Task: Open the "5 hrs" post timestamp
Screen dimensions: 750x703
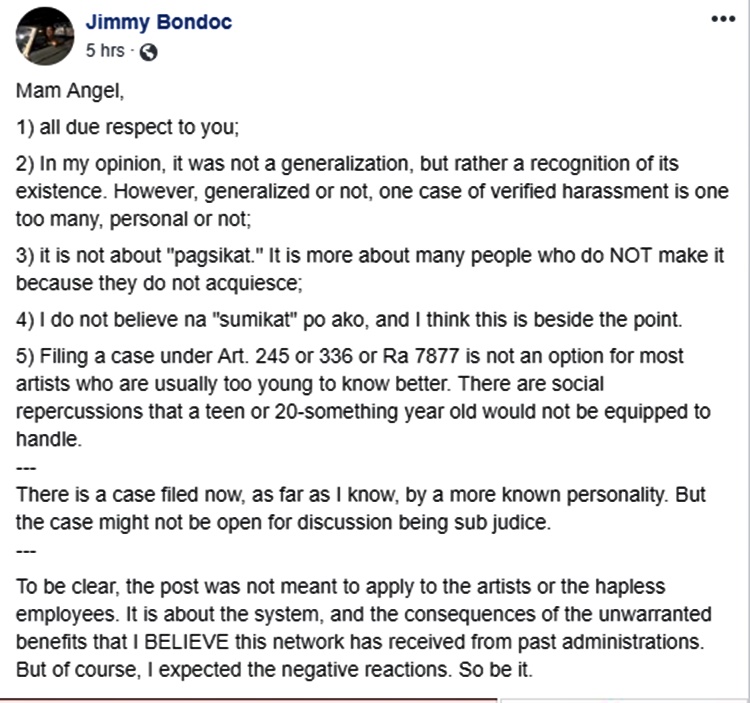Action: tap(105, 52)
